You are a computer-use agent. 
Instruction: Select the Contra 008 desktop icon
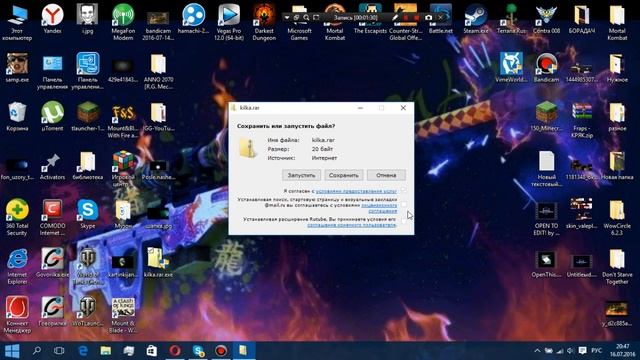(x=546, y=19)
